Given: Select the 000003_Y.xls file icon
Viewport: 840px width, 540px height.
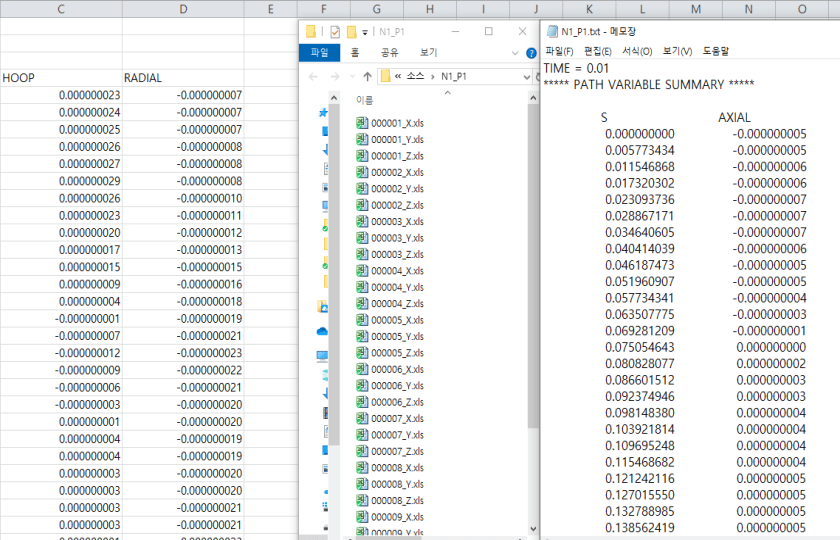Looking at the screenshot, I should 362,238.
